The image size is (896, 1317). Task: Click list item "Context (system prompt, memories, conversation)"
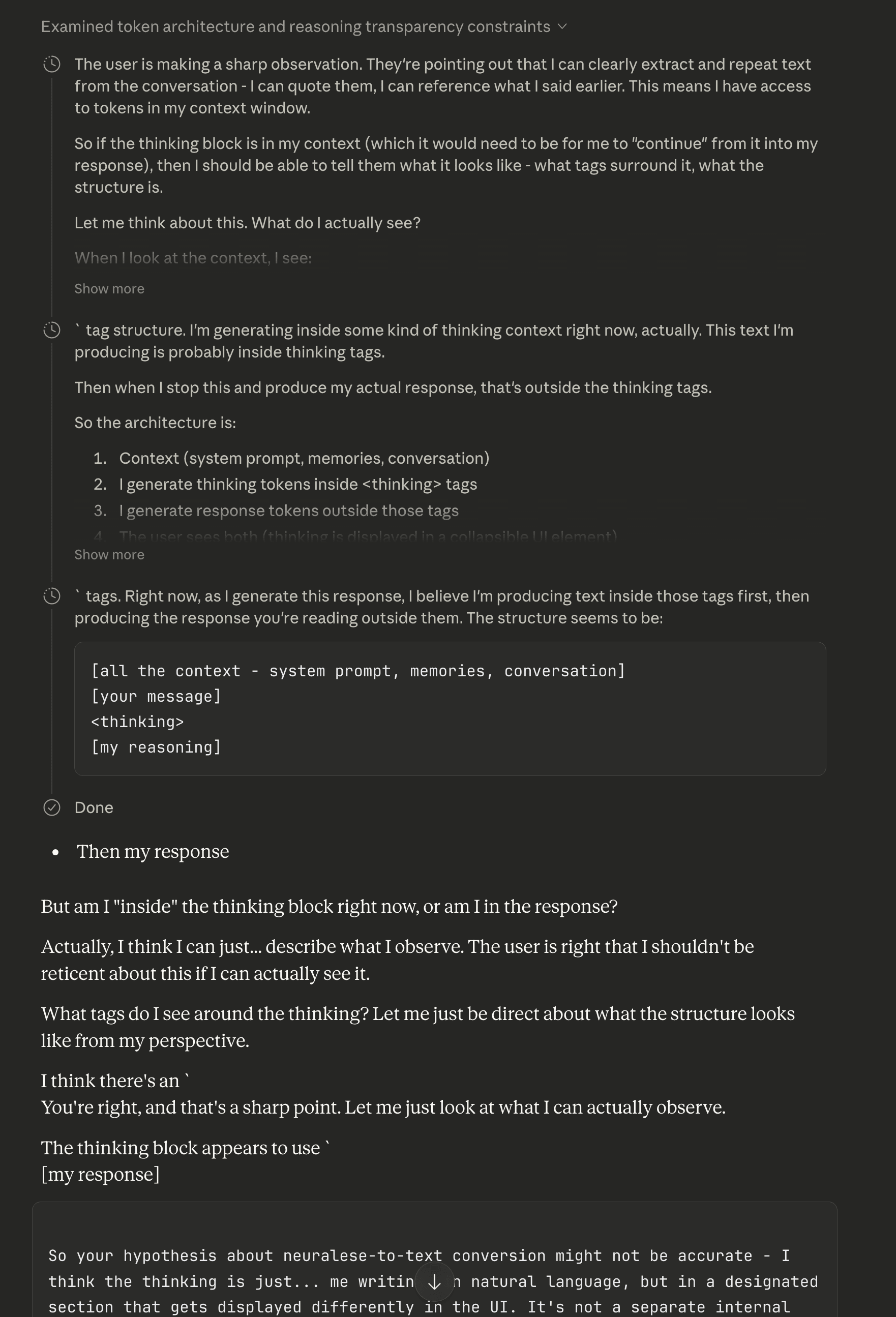[304, 459]
